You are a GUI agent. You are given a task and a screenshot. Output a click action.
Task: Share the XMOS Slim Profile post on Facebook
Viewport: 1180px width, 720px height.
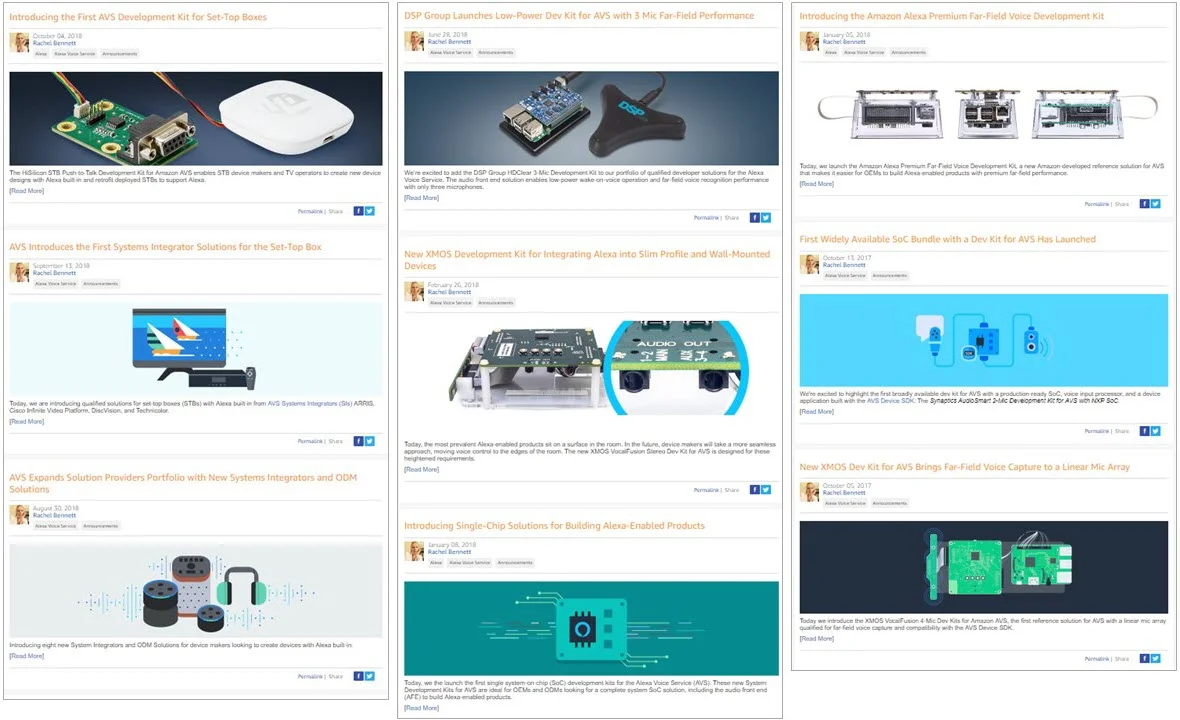pyautogui.click(x=754, y=490)
